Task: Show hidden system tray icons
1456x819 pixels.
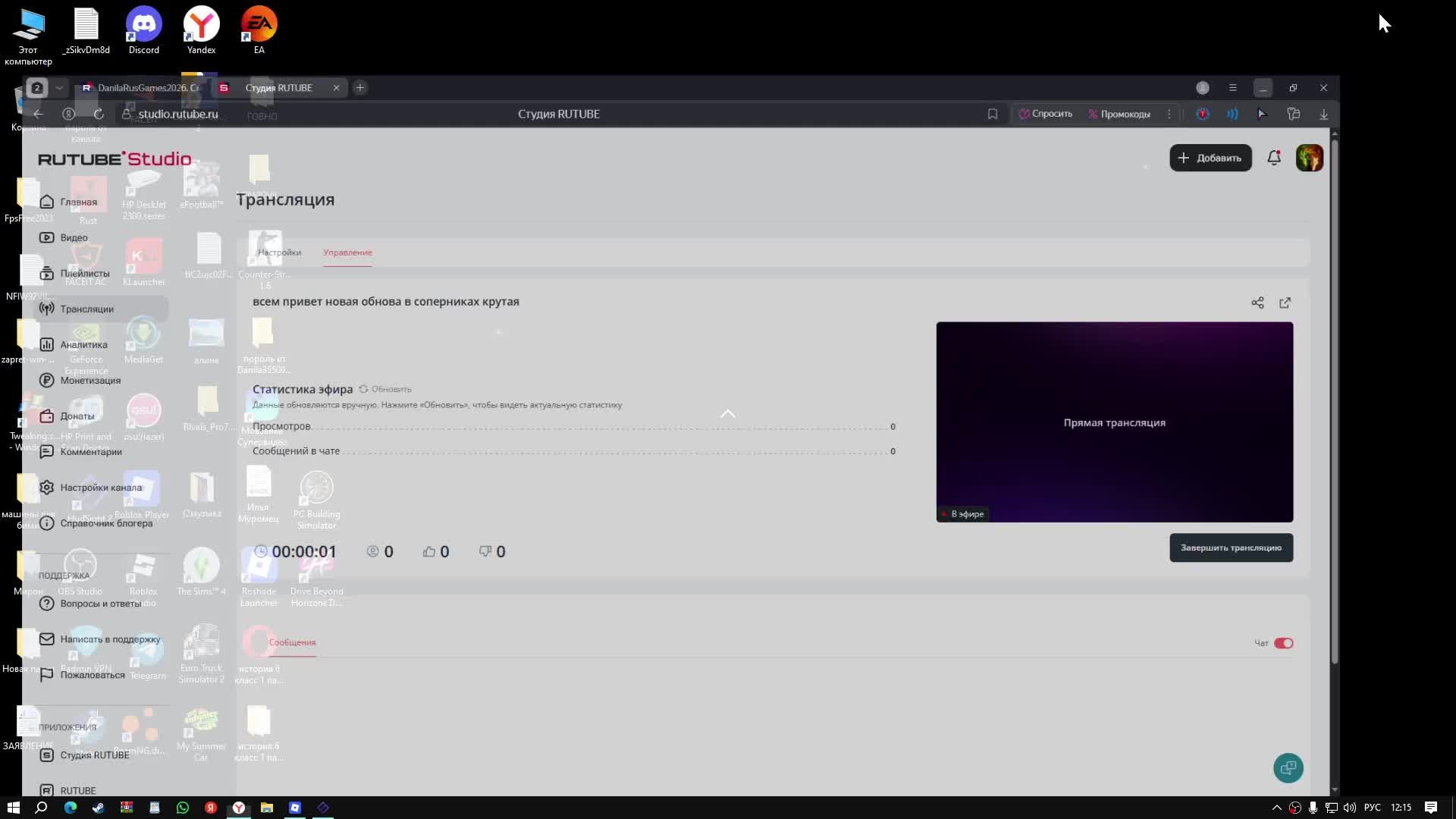Action: coord(1276,808)
